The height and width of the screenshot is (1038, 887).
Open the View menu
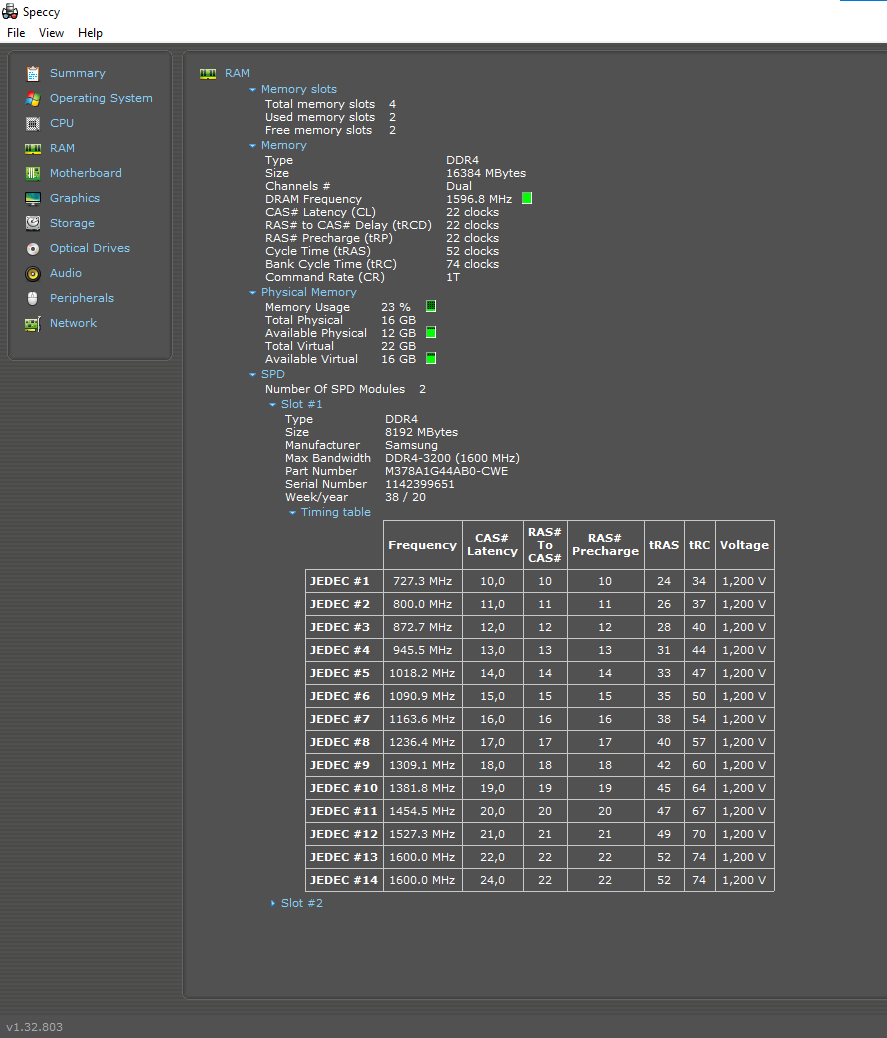51,33
